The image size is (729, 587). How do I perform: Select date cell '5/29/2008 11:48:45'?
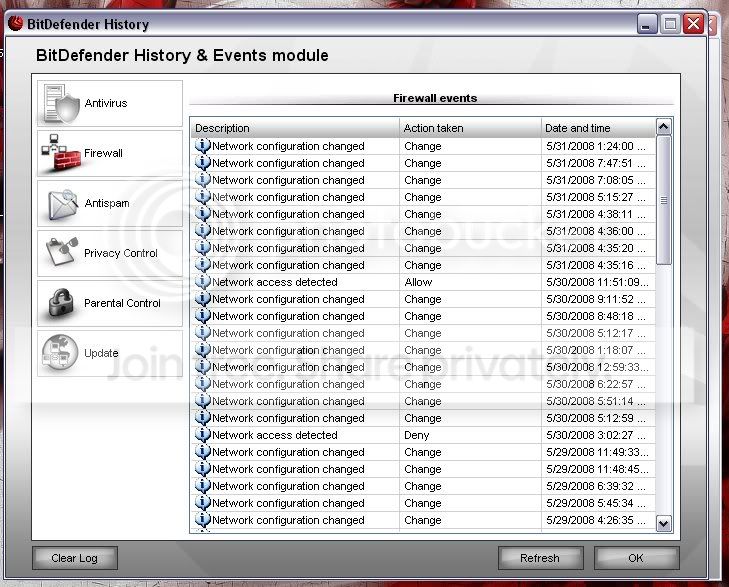click(x=597, y=469)
